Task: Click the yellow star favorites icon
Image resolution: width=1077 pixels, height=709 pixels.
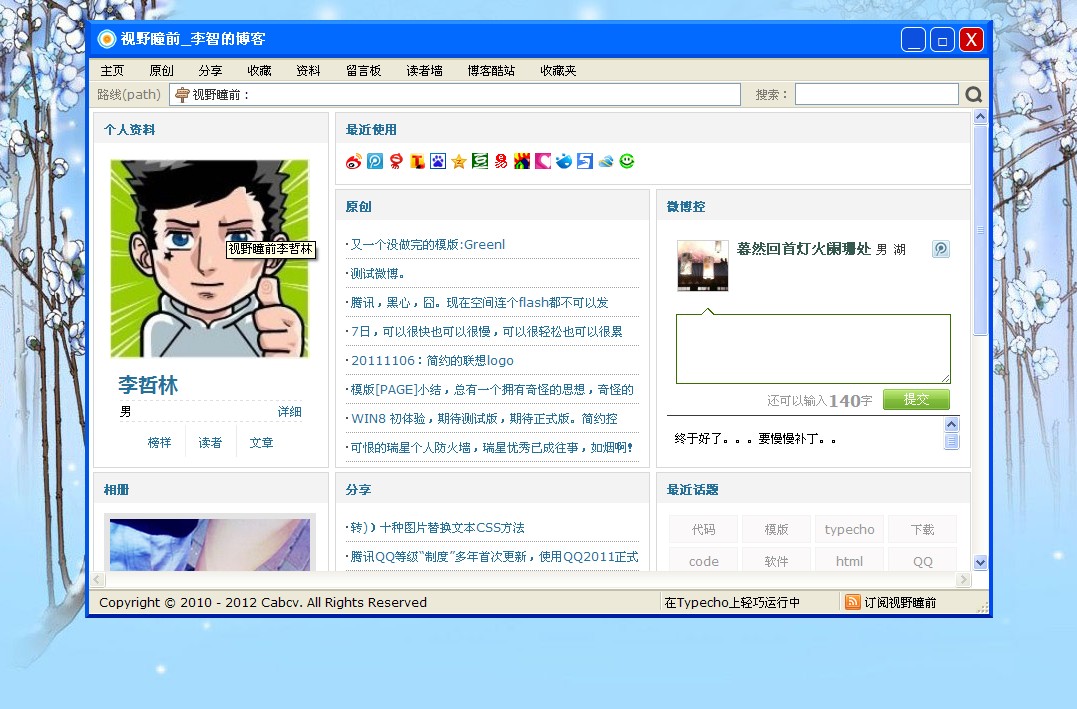Action: 458,160
